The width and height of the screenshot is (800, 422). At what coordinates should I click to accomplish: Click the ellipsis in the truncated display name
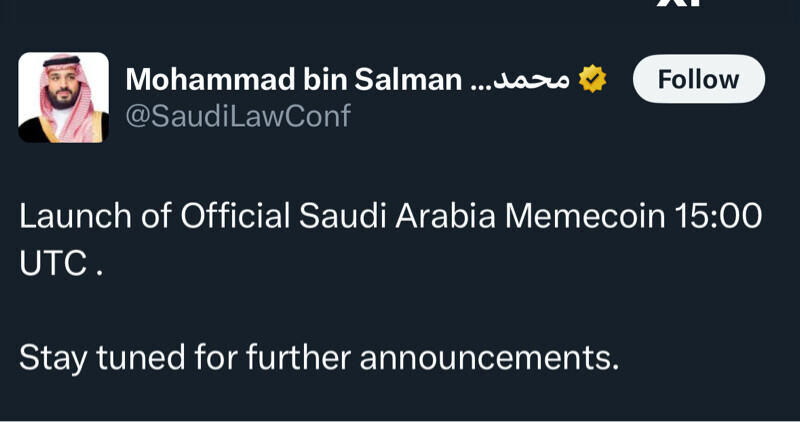click(482, 82)
